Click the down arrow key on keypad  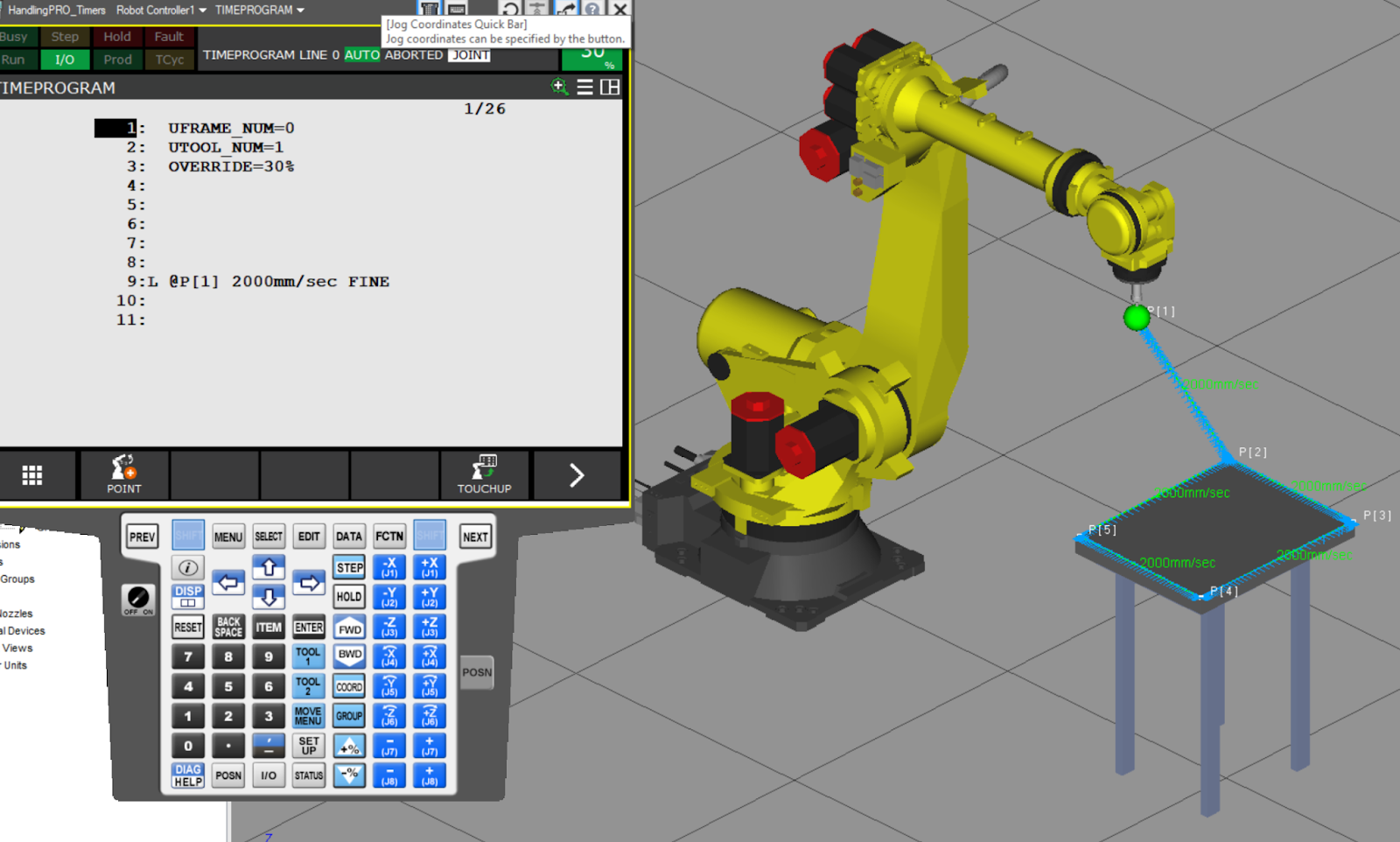(269, 597)
